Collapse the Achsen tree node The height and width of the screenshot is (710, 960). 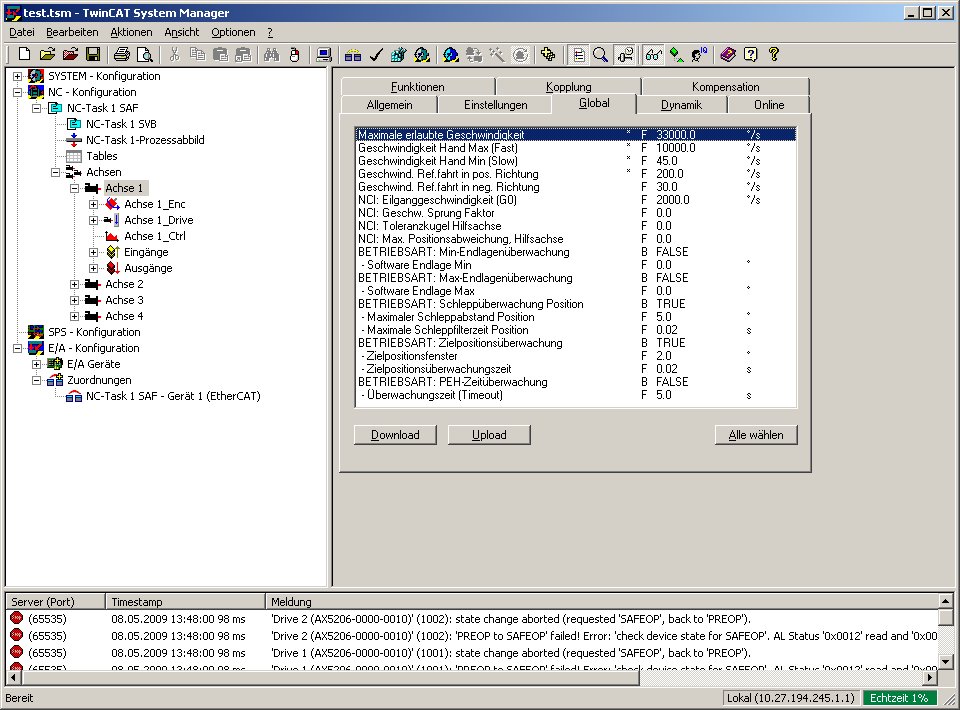[55, 172]
